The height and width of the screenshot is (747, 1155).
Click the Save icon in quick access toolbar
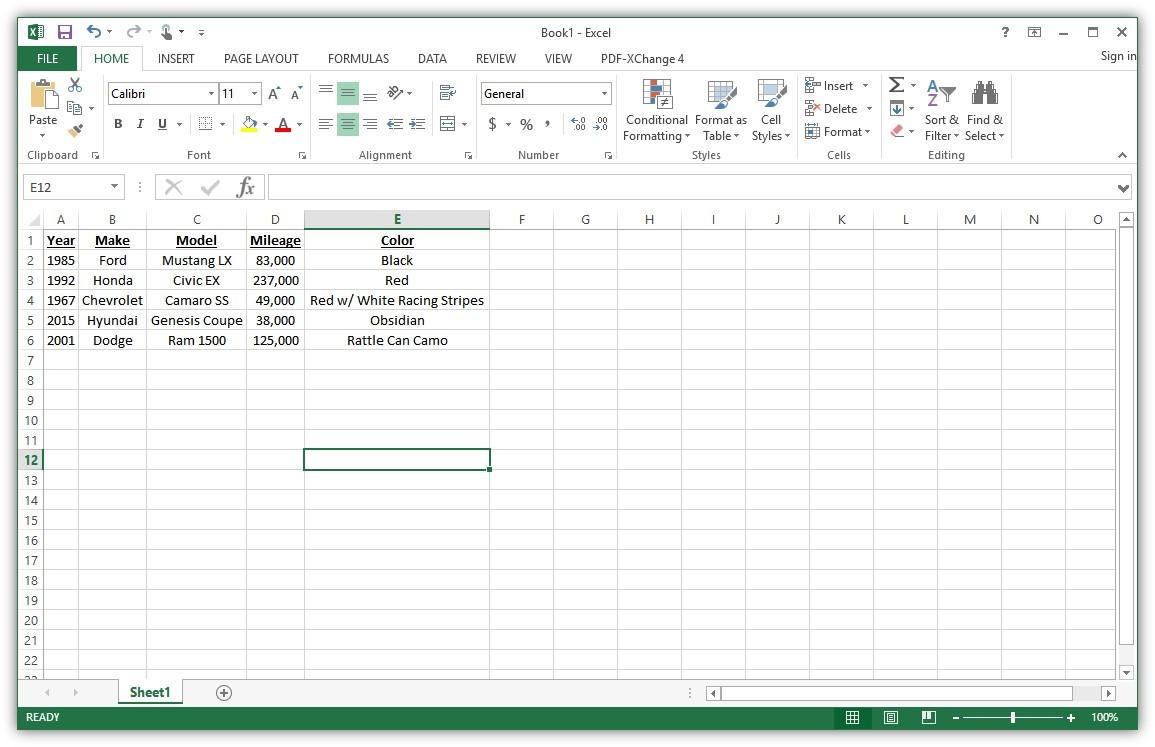[x=65, y=32]
